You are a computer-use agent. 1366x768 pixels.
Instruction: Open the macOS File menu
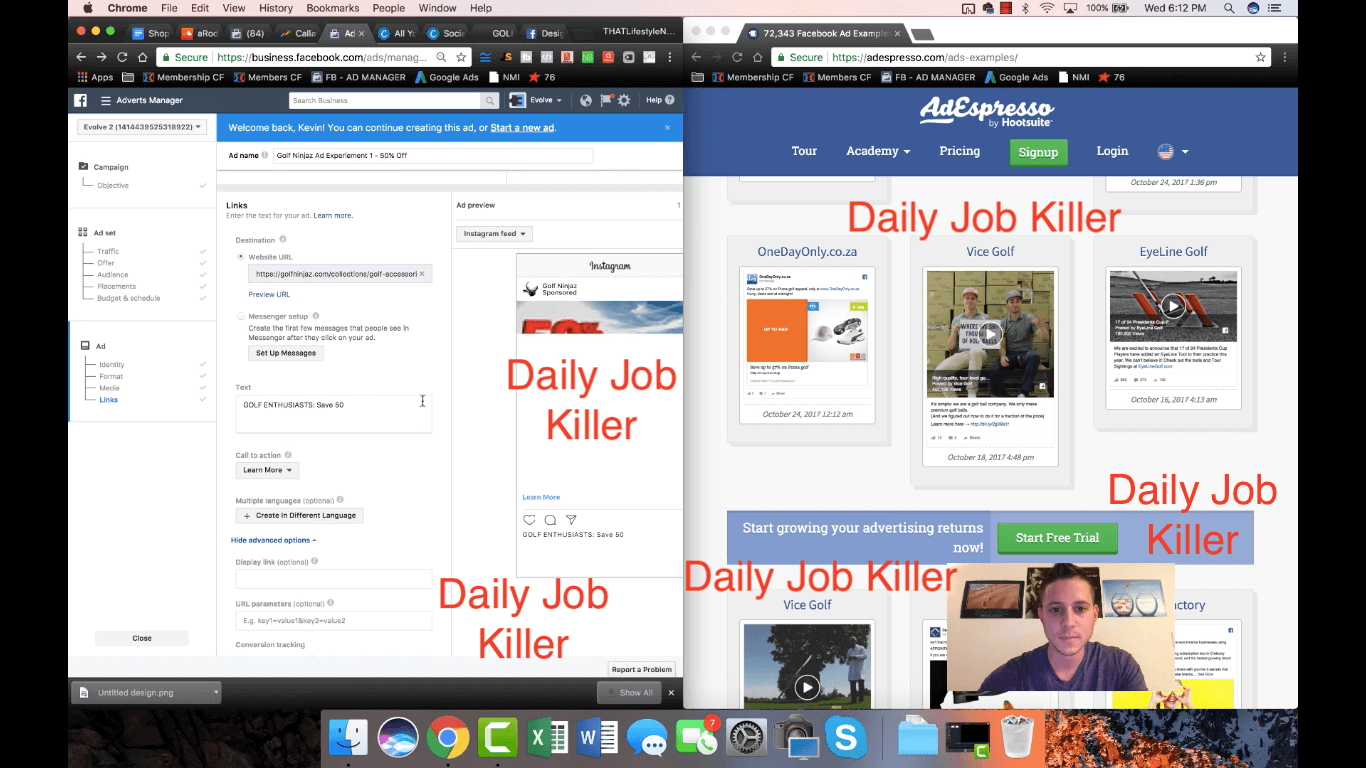tap(169, 8)
